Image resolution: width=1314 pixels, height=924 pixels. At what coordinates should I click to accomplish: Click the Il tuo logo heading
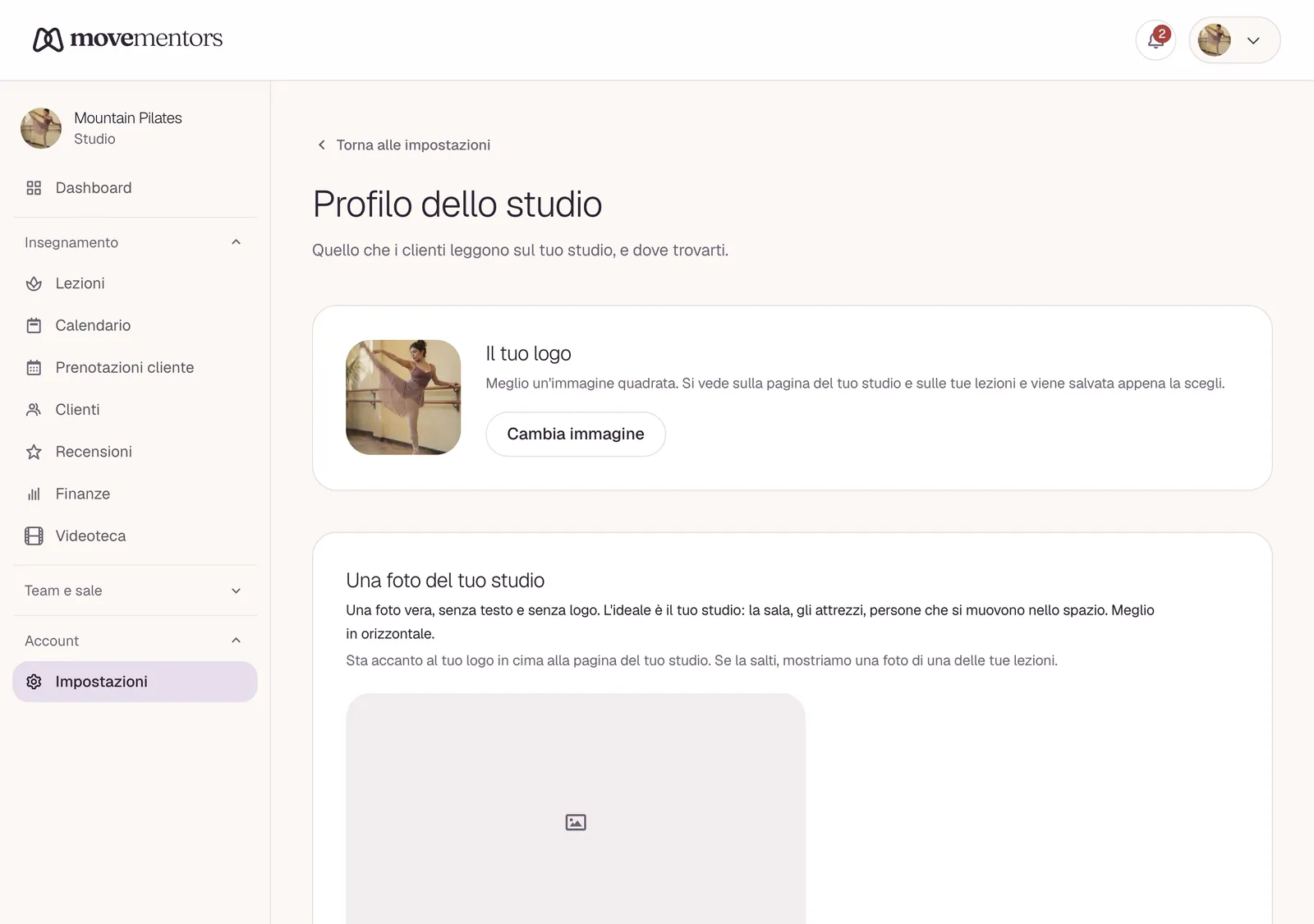click(x=528, y=353)
